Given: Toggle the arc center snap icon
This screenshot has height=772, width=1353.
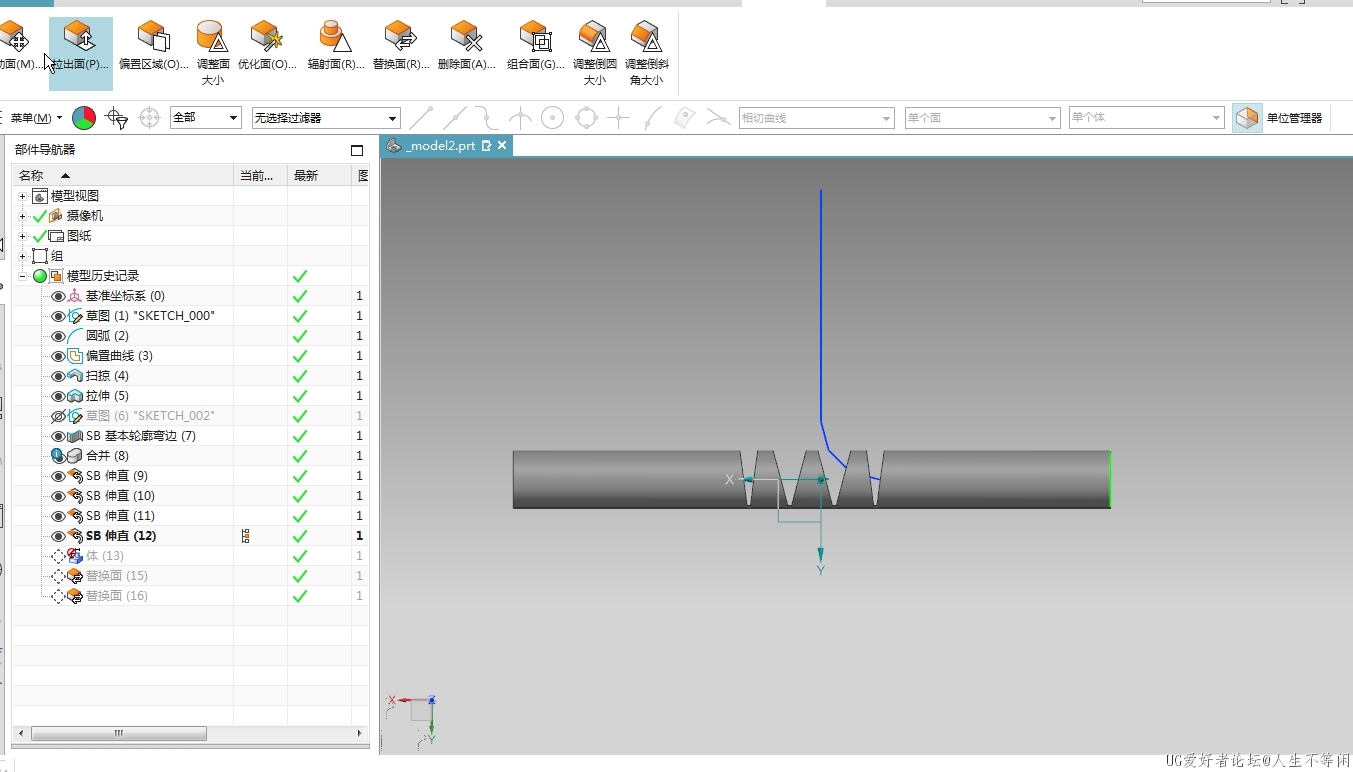Looking at the screenshot, I should point(552,118).
